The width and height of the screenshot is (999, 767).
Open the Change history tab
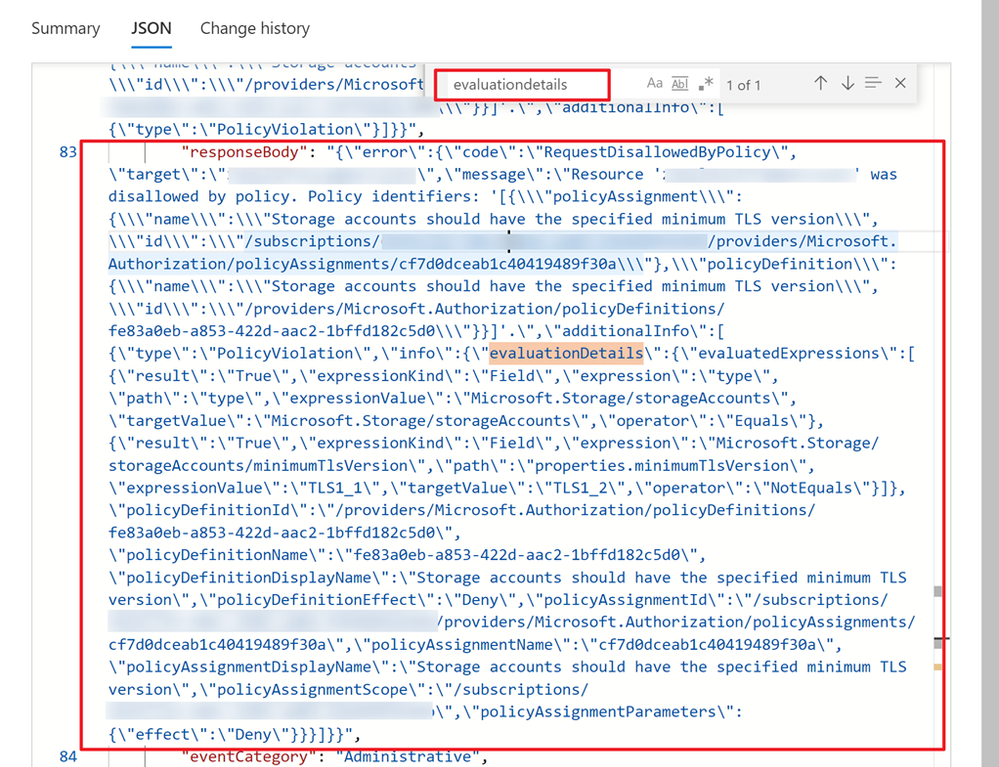[x=255, y=29]
